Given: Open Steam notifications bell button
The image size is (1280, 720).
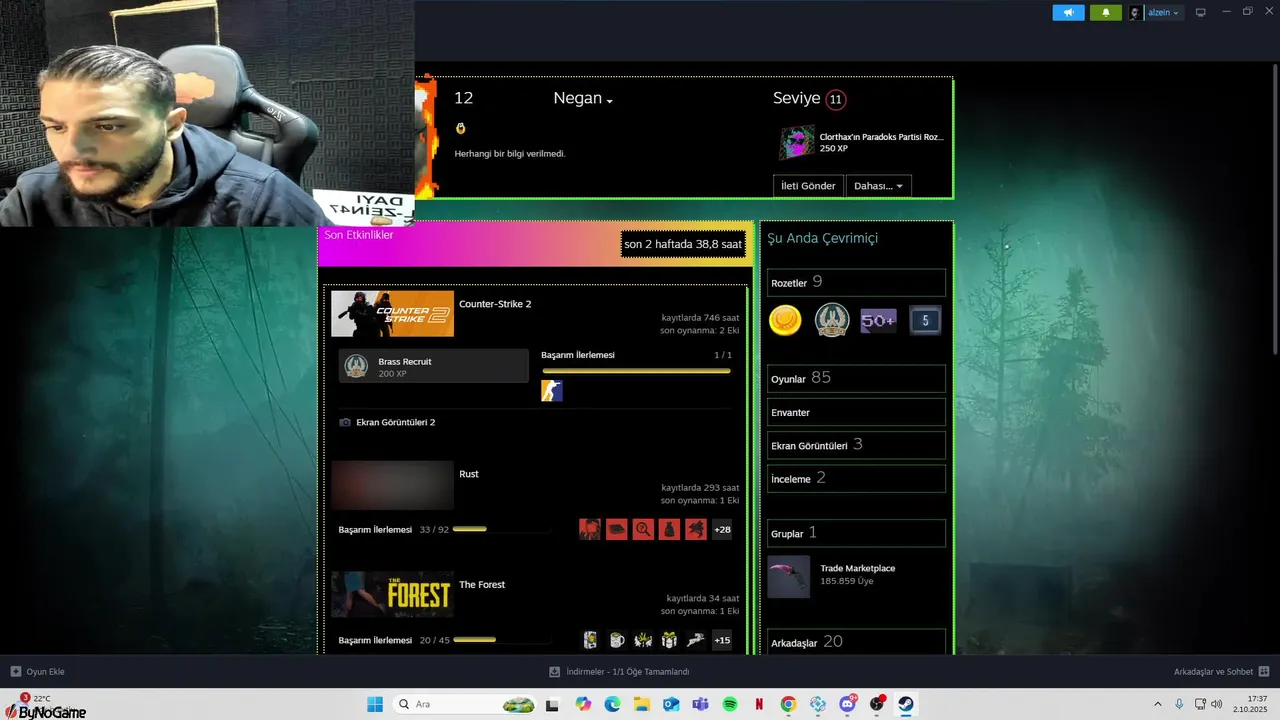Looking at the screenshot, I should pos(1105,13).
